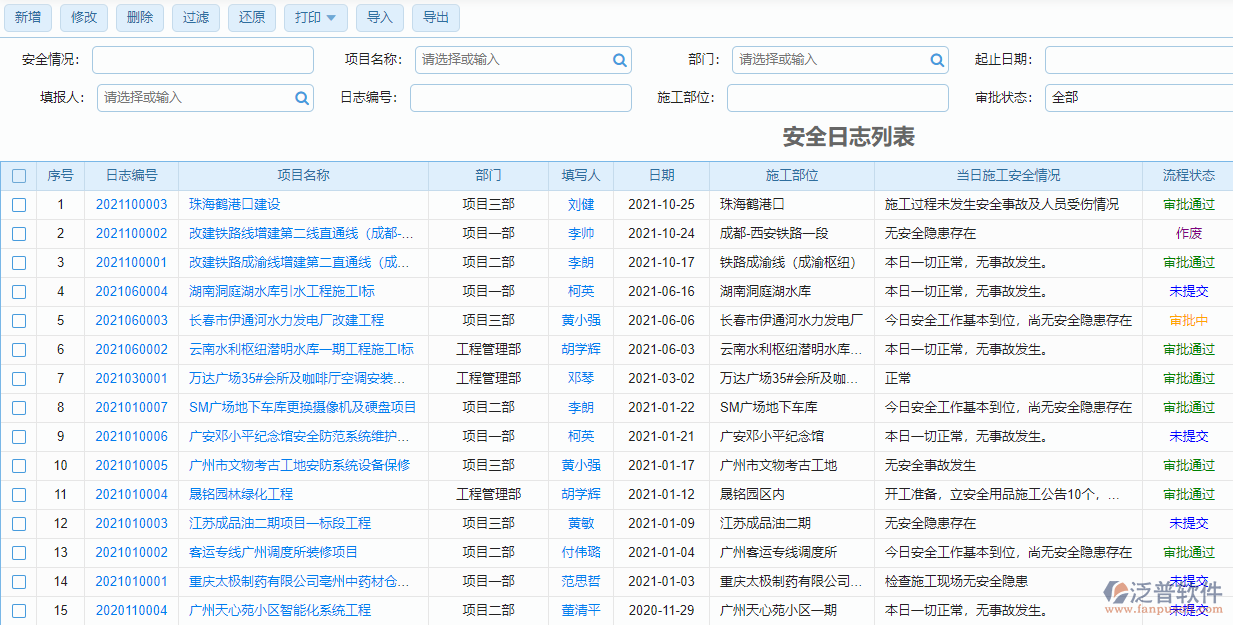Click the 删除 toolbar button
Screen dimensions: 1233x625
[139, 17]
